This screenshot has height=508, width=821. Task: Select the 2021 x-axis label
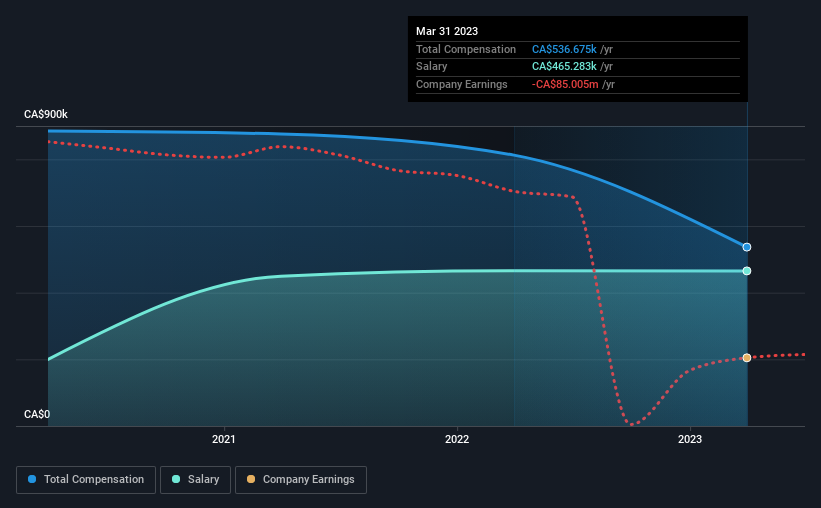tap(224, 439)
